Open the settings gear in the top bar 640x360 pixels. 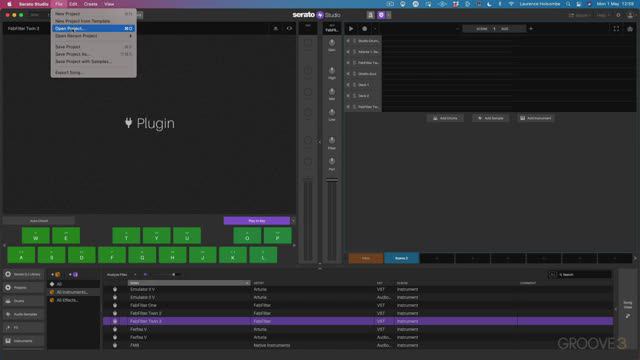click(x=618, y=15)
